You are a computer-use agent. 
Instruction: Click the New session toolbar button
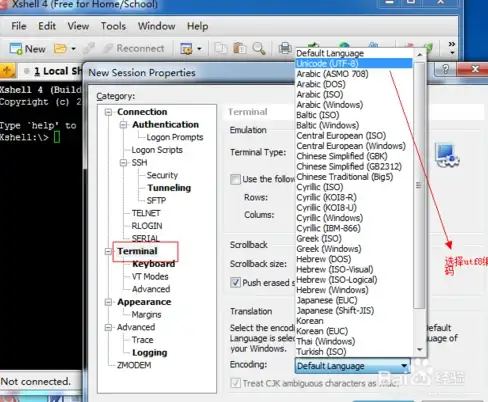click(x=27, y=49)
